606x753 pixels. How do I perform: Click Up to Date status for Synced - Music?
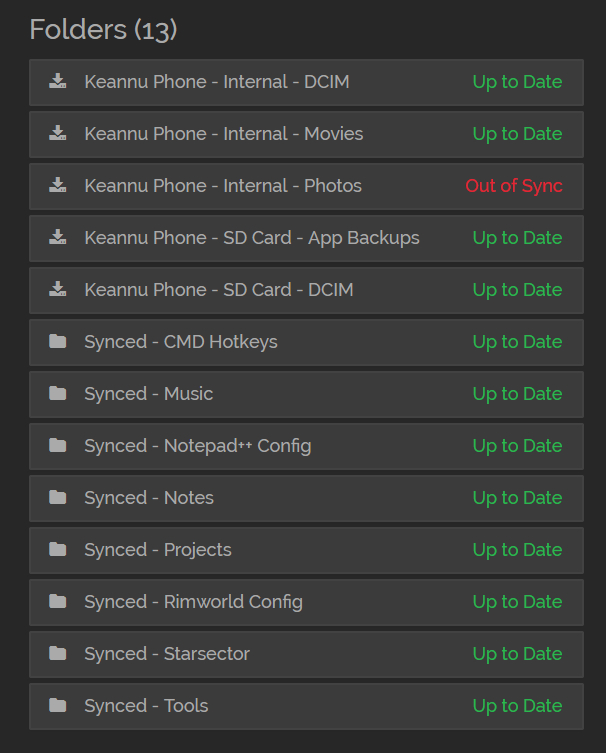(517, 394)
